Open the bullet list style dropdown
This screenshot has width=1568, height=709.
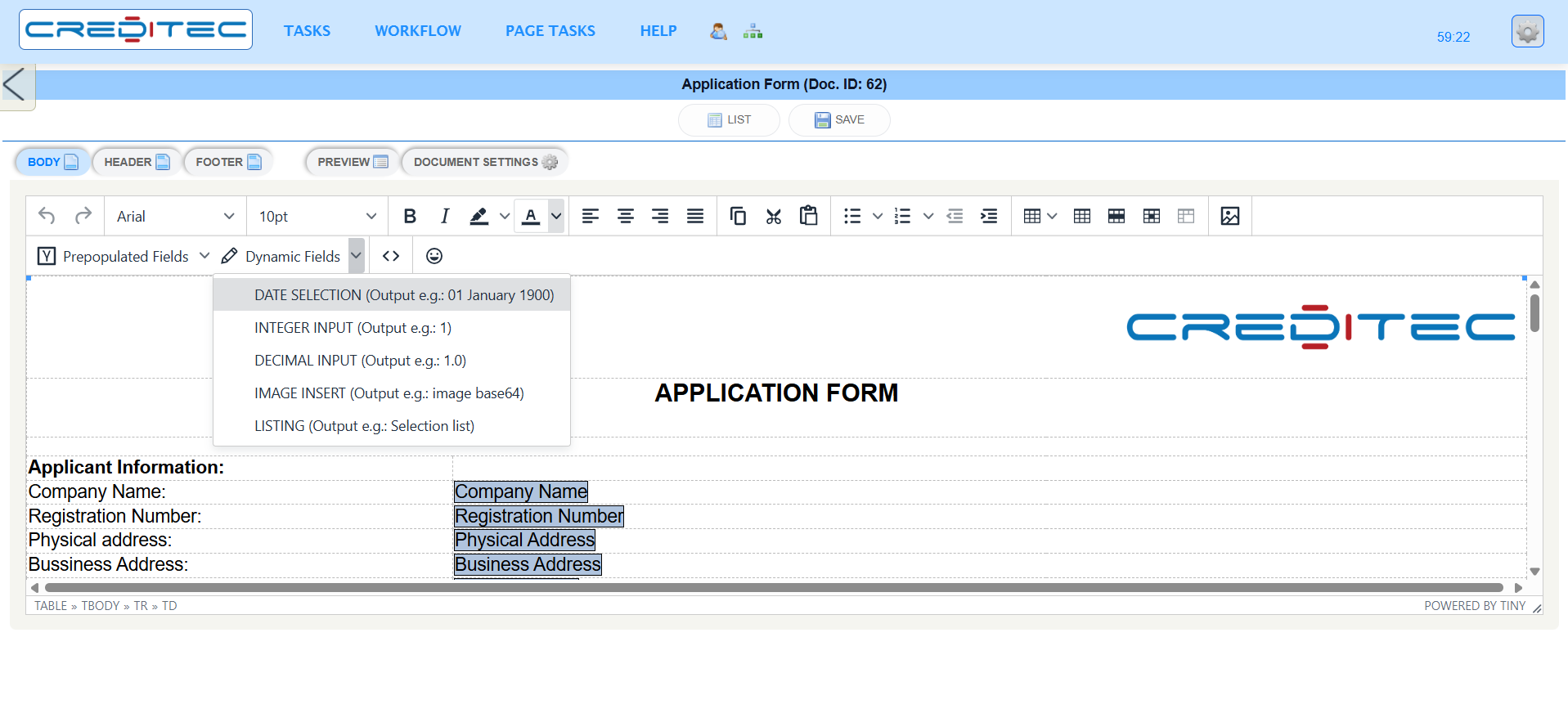(x=878, y=216)
